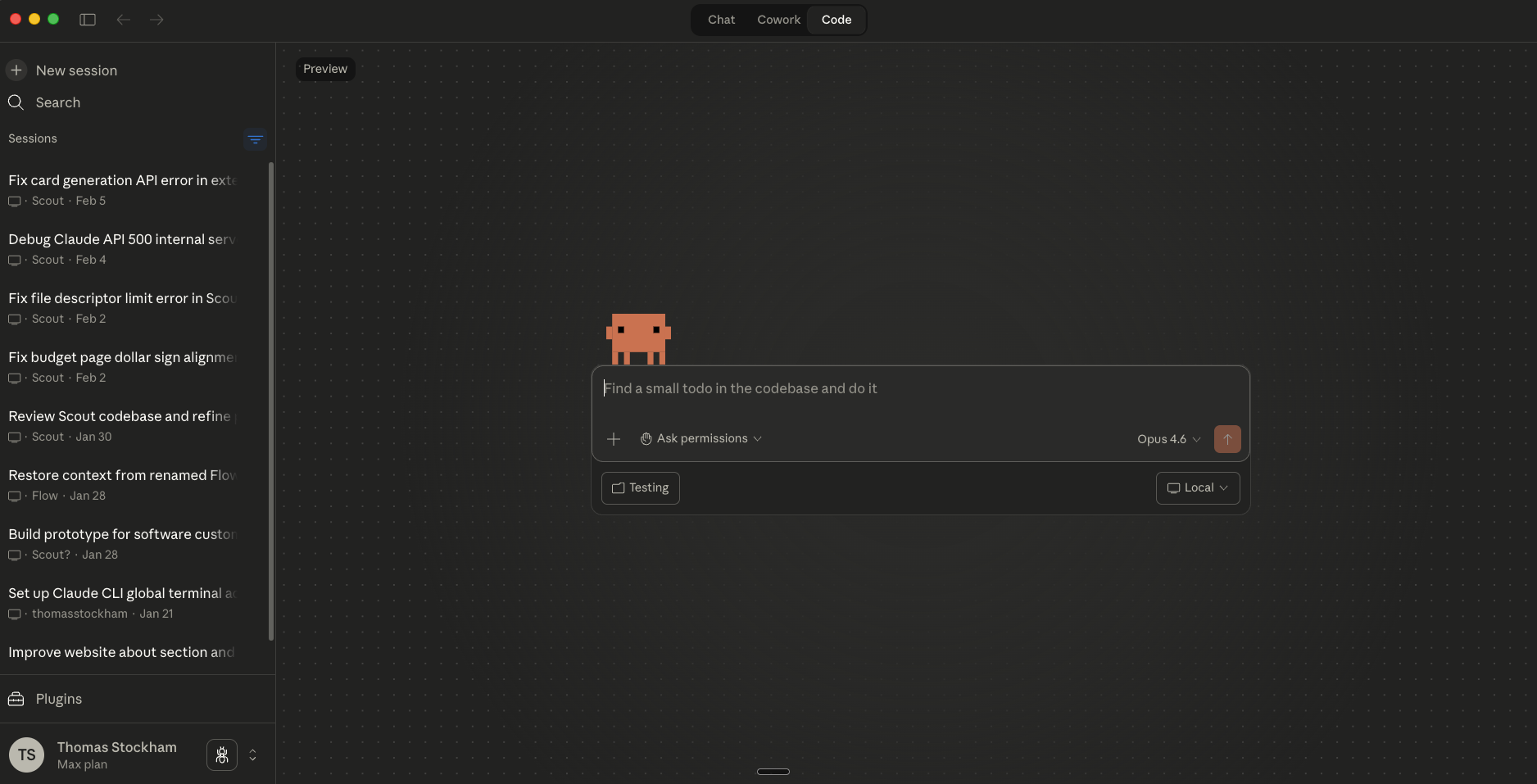
Task: Click the prompt text input field
Action: [919, 389]
